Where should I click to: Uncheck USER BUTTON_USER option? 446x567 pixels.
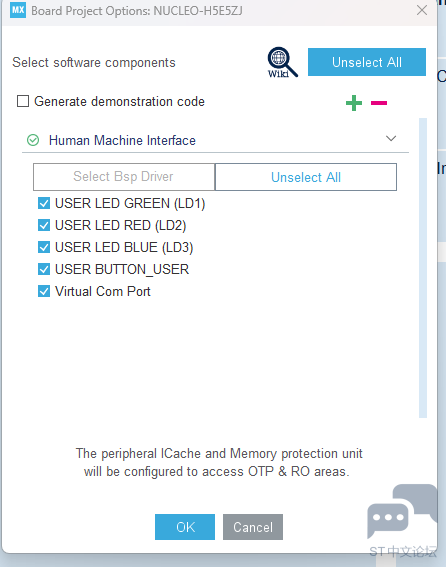point(44,269)
